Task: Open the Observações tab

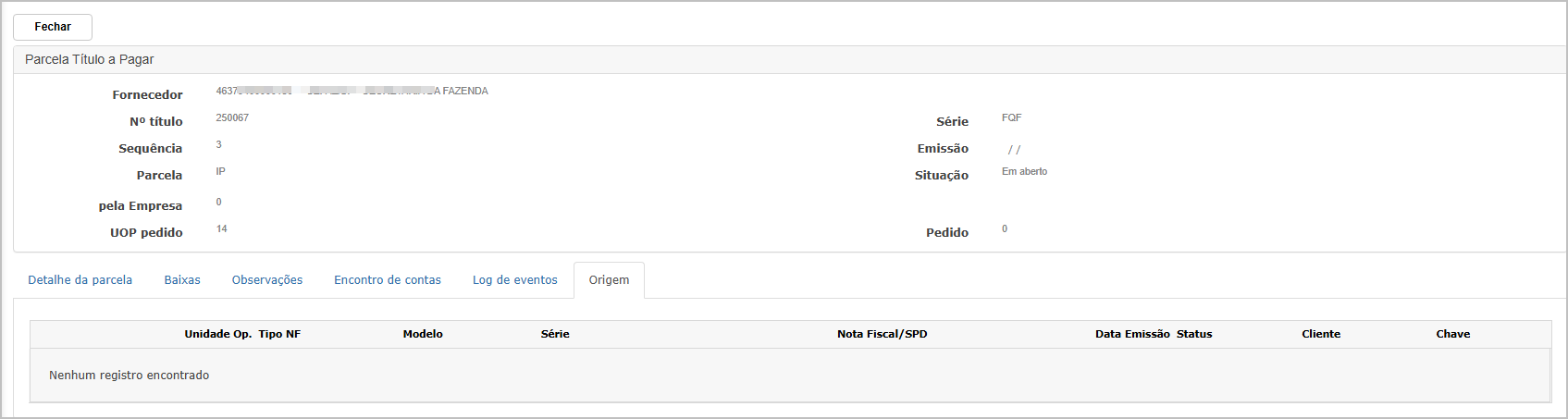Action: pyautogui.click(x=267, y=280)
